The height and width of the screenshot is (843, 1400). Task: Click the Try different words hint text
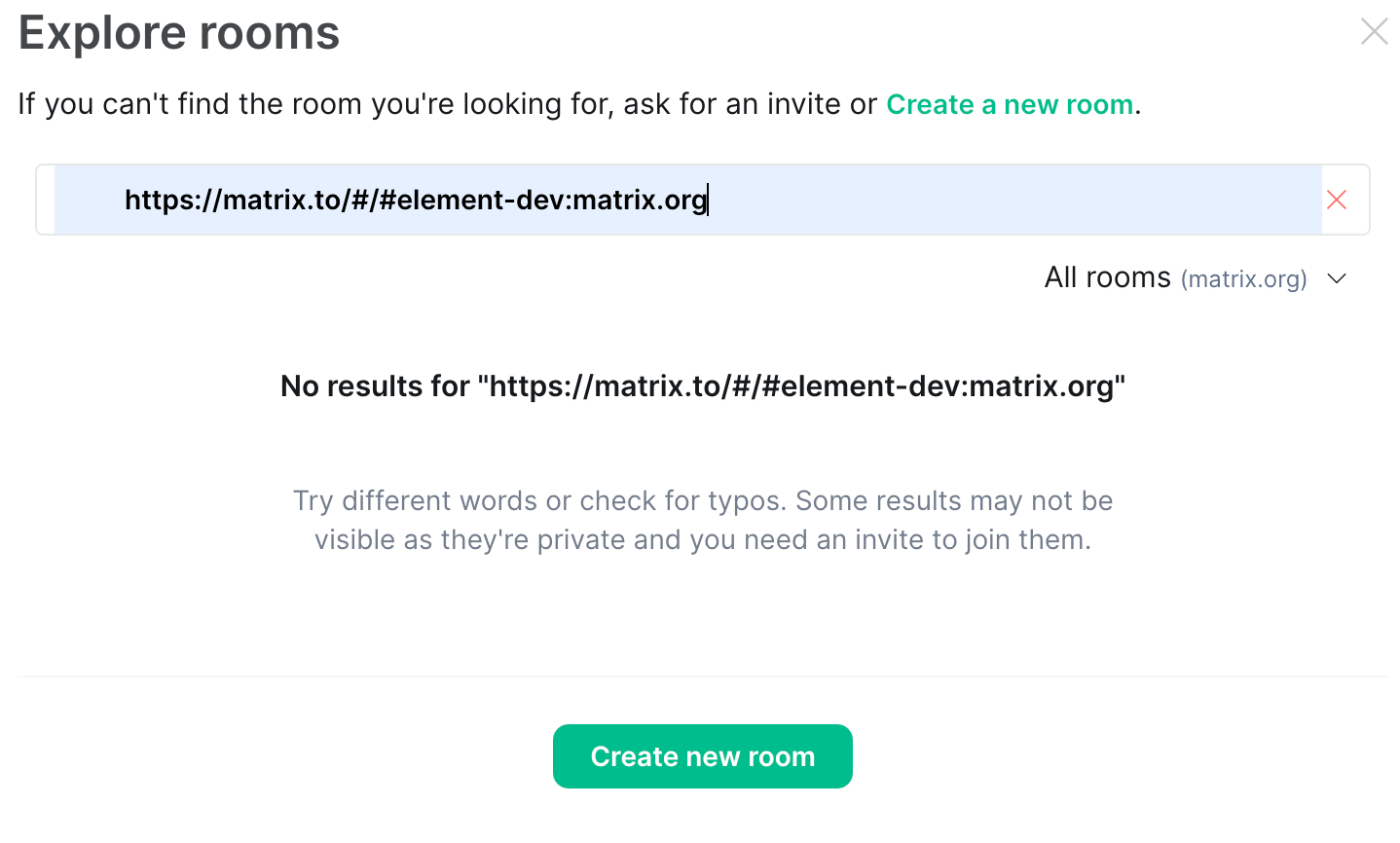[702, 520]
